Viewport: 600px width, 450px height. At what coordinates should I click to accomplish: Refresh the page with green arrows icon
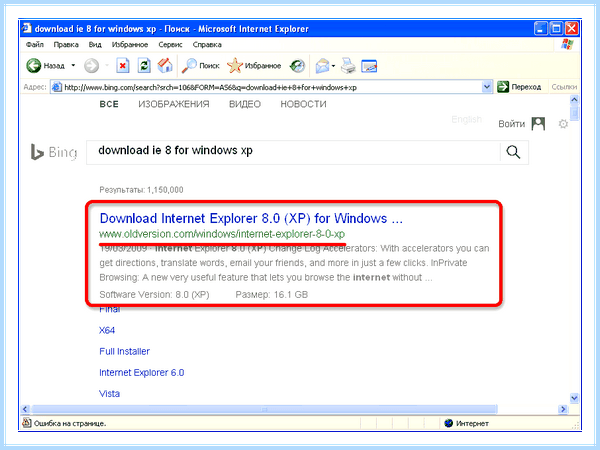click(x=144, y=65)
